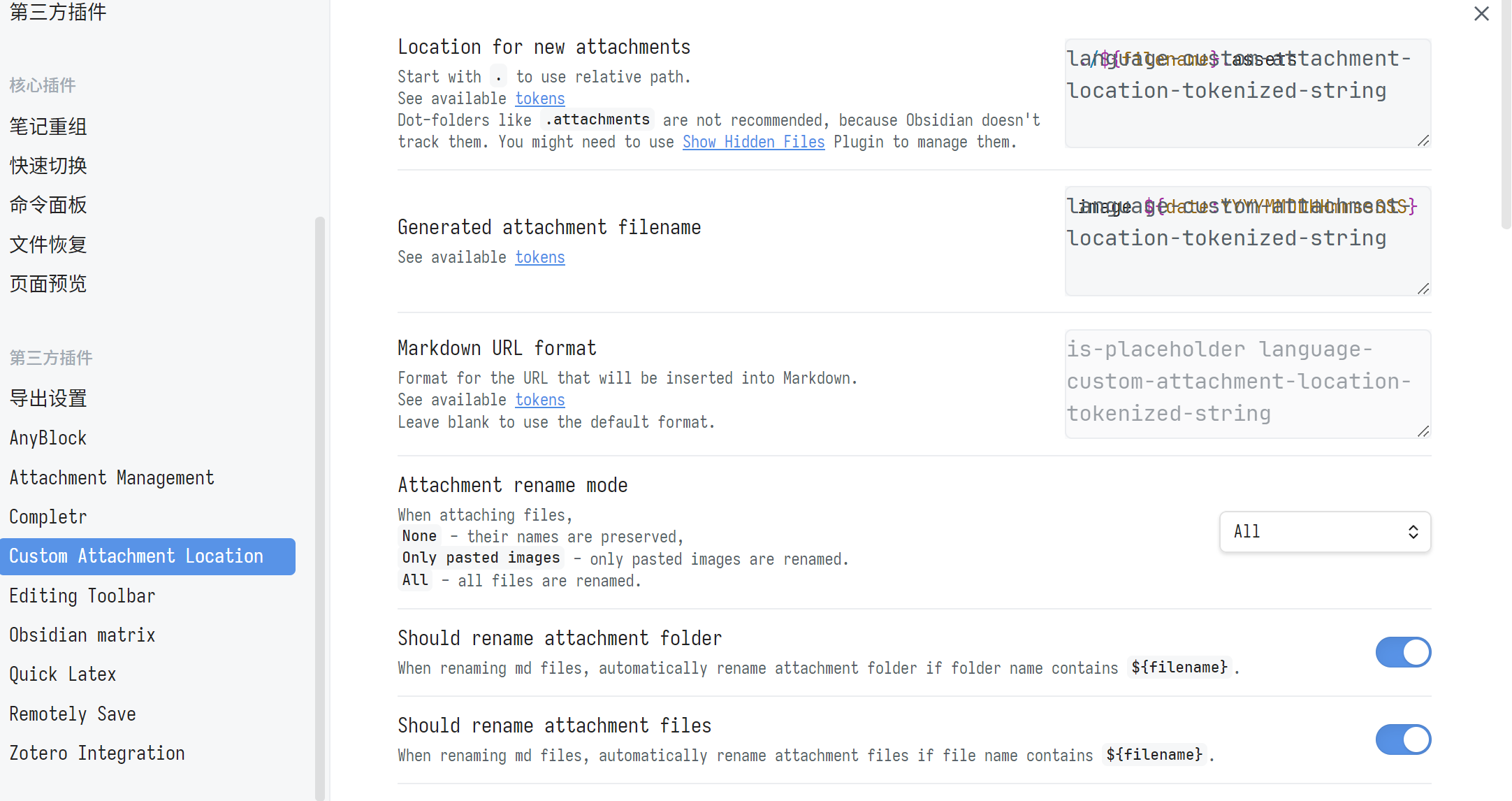Select Editing Toolbar in sidebar

coord(82,596)
